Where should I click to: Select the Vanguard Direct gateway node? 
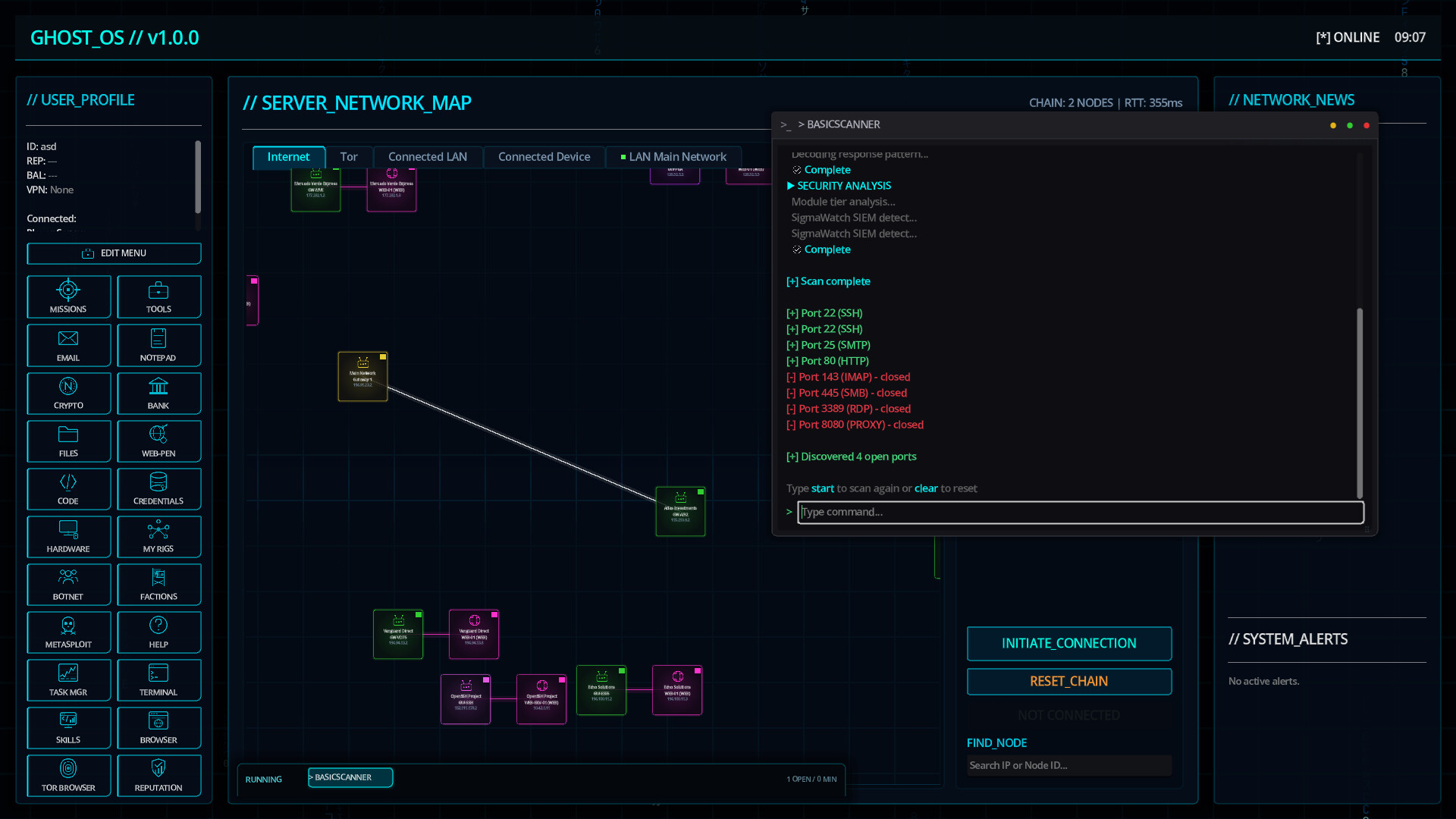(398, 634)
